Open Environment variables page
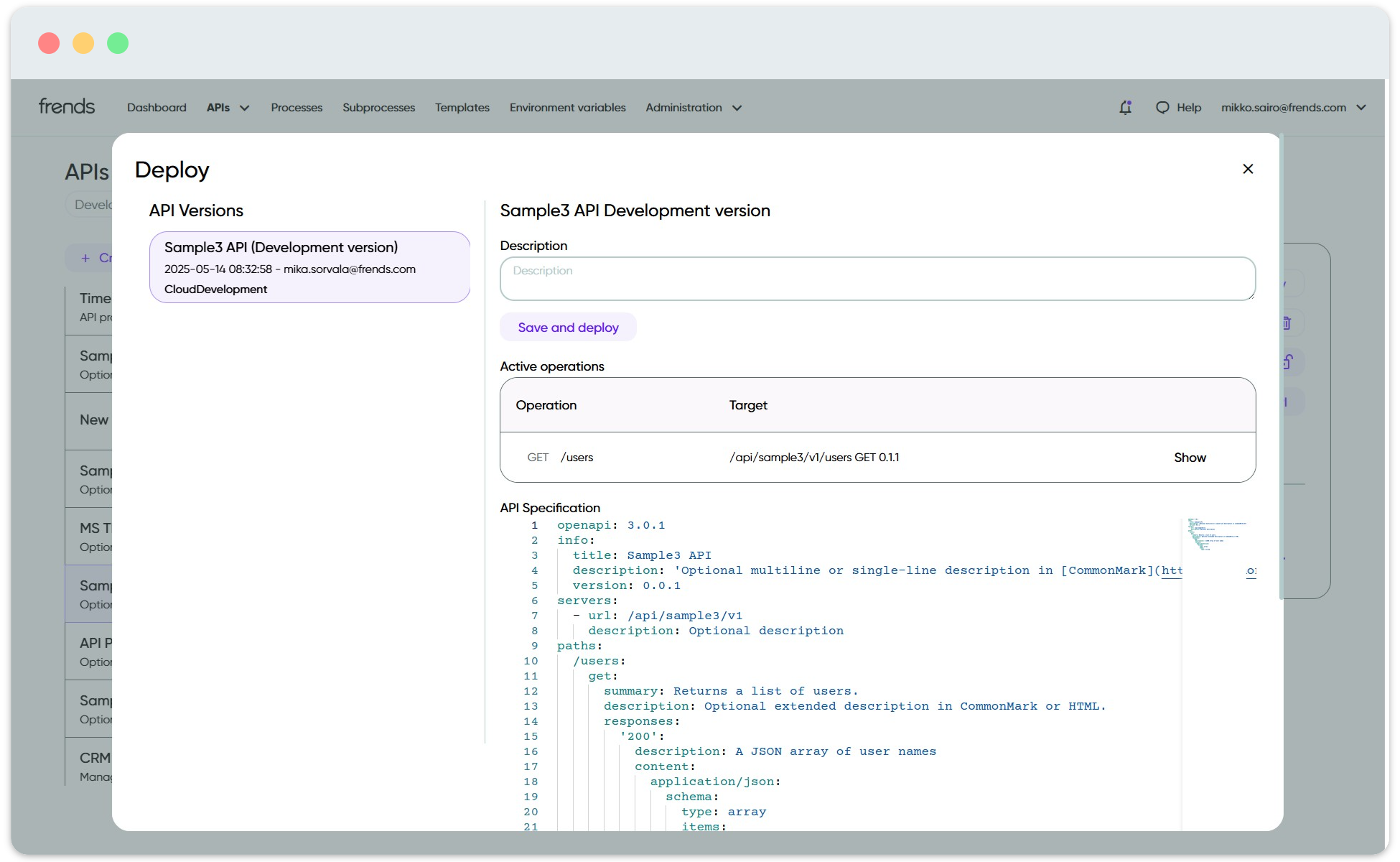 [x=567, y=108]
